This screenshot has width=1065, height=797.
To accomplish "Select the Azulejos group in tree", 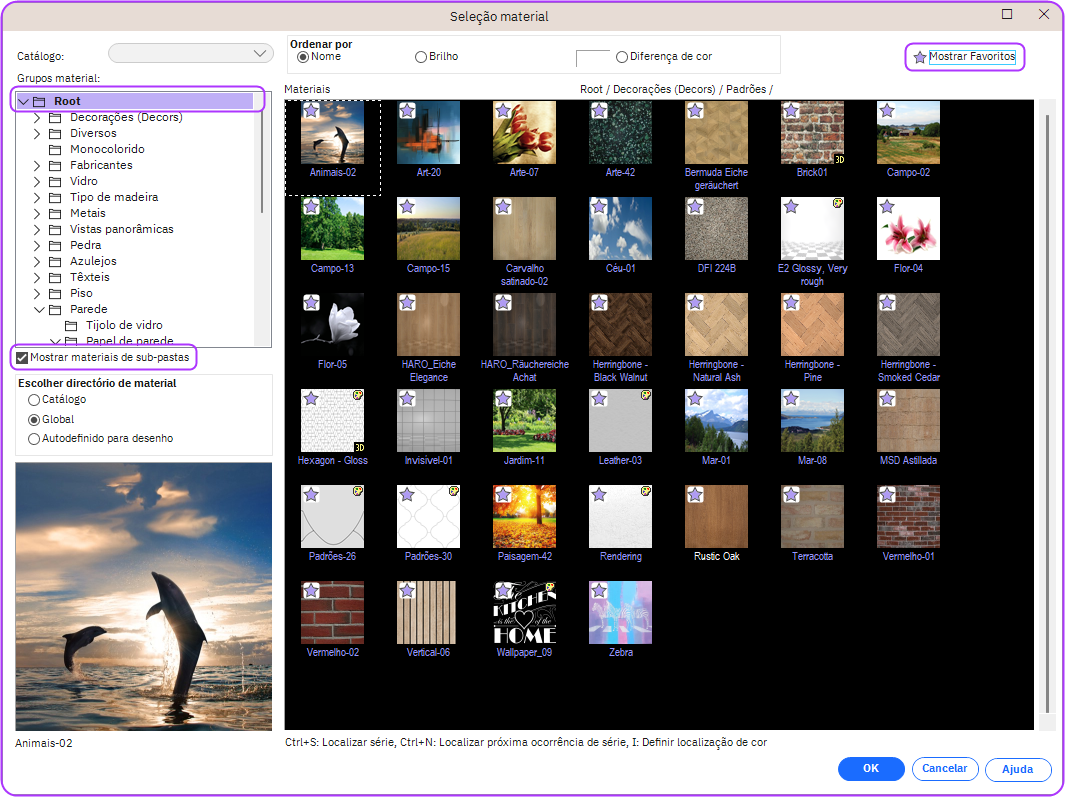I will [93, 261].
